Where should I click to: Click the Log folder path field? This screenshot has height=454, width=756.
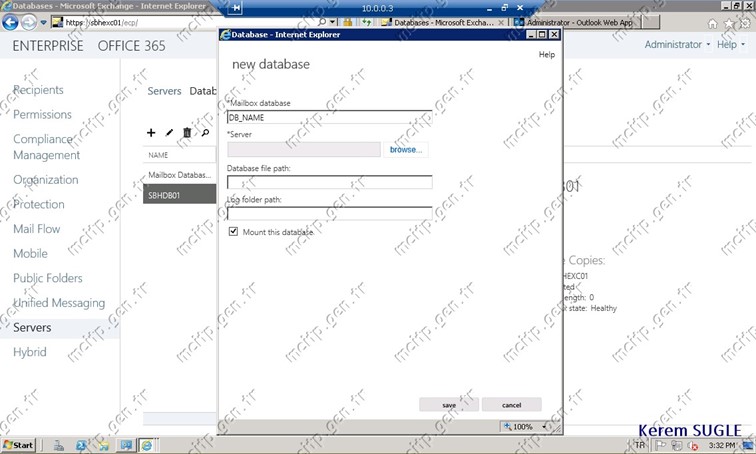click(x=329, y=214)
